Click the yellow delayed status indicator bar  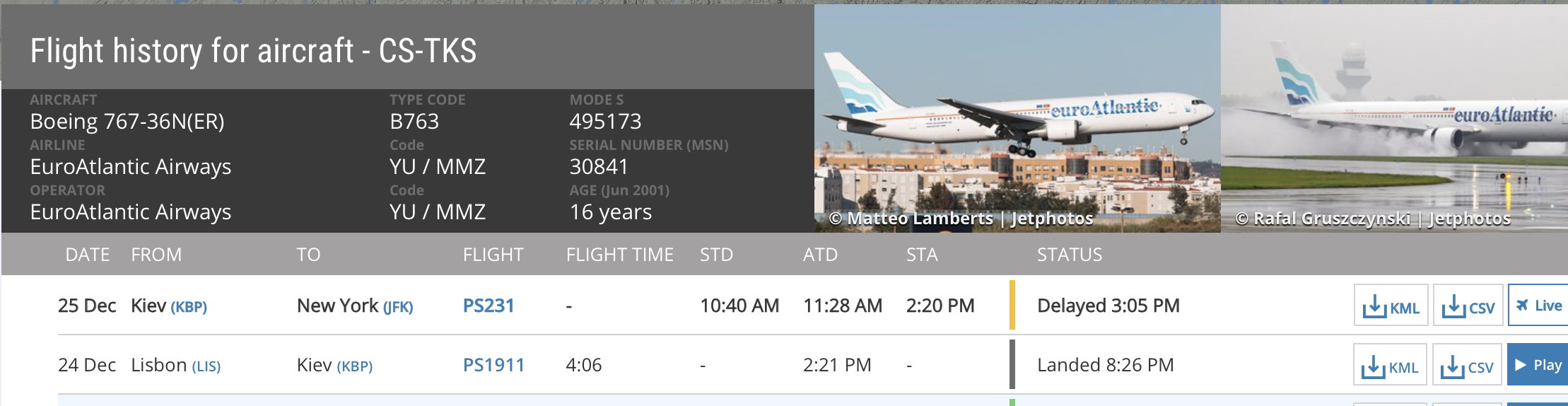(1012, 306)
